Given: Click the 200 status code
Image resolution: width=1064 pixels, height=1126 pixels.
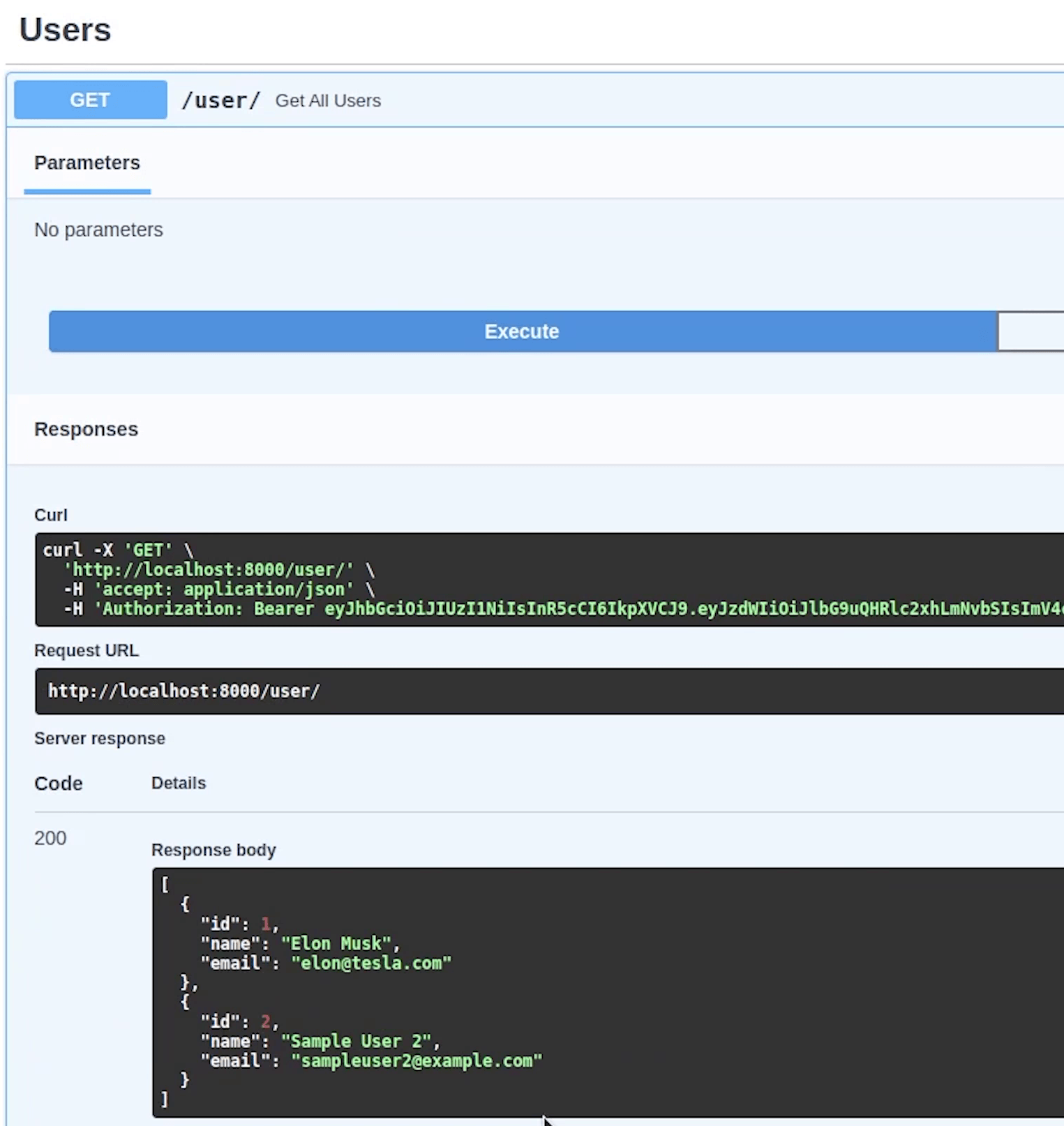Looking at the screenshot, I should [x=50, y=838].
